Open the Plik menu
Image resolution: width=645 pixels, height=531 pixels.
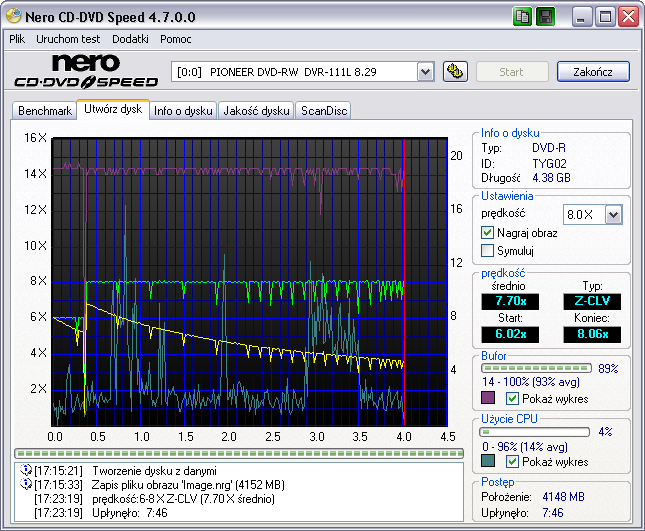pyautogui.click(x=17, y=39)
